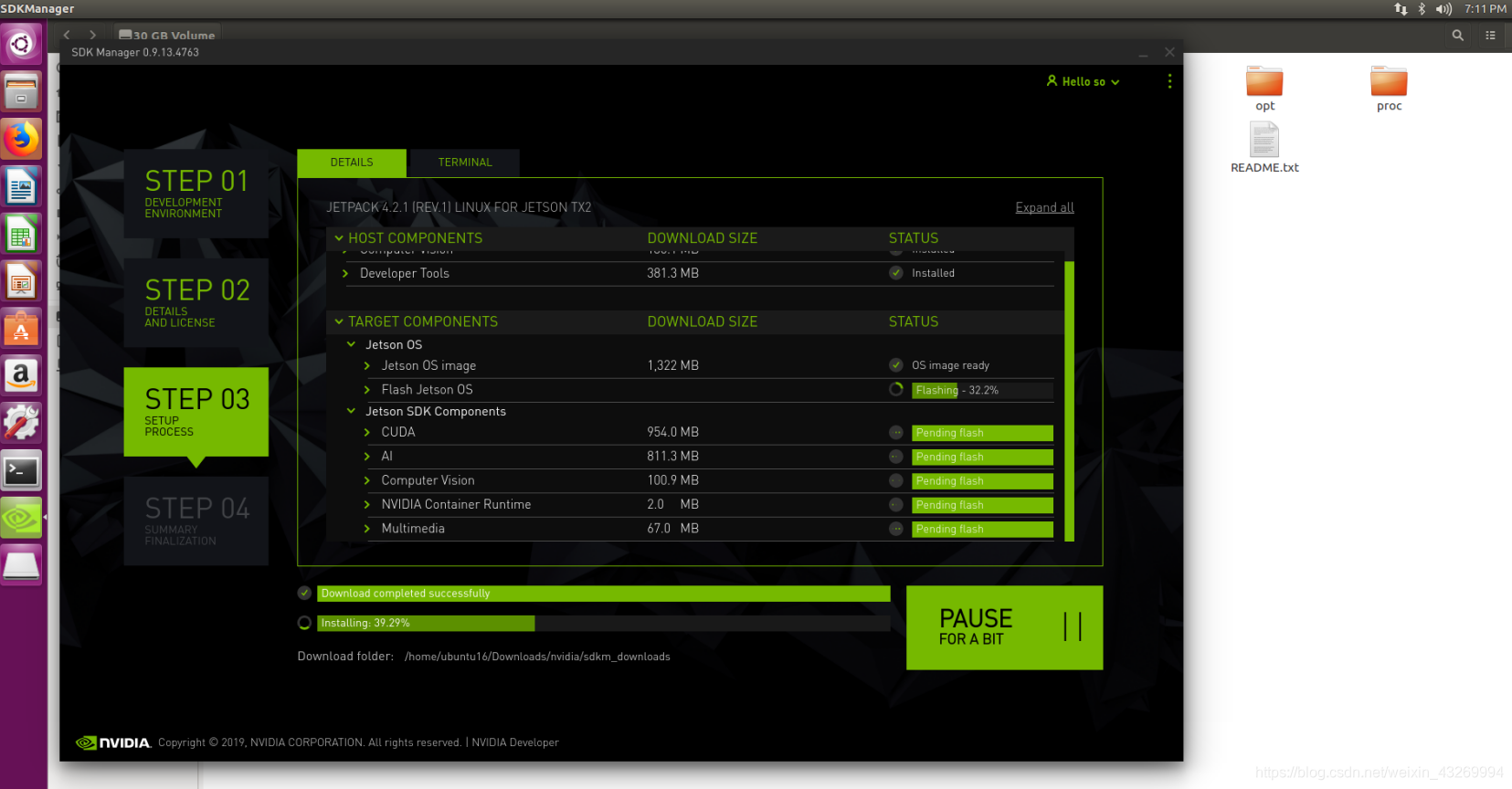Open the mounted drive dock icon
The height and width of the screenshot is (789, 1512).
click(21, 566)
